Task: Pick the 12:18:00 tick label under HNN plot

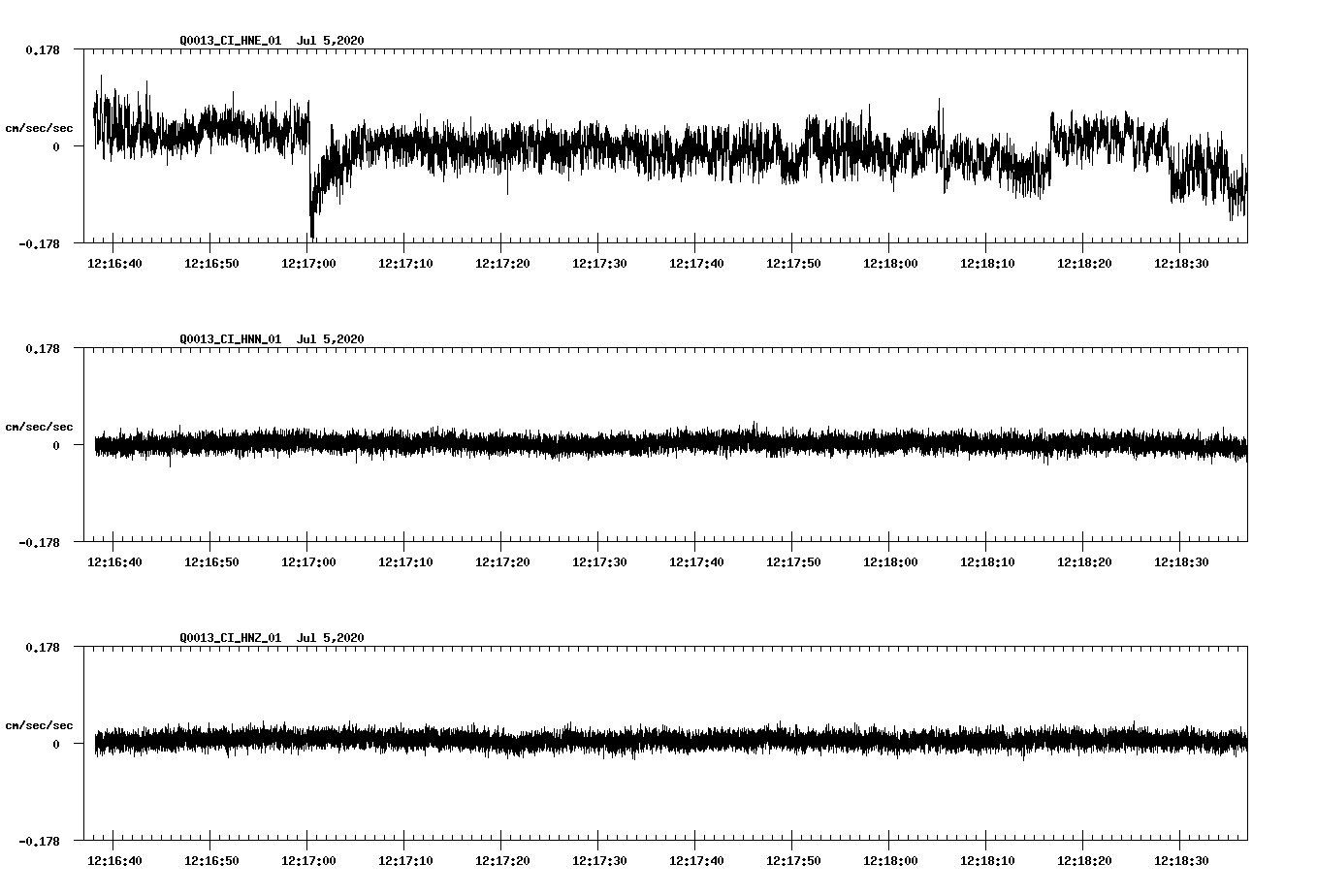Action: (x=890, y=562)
